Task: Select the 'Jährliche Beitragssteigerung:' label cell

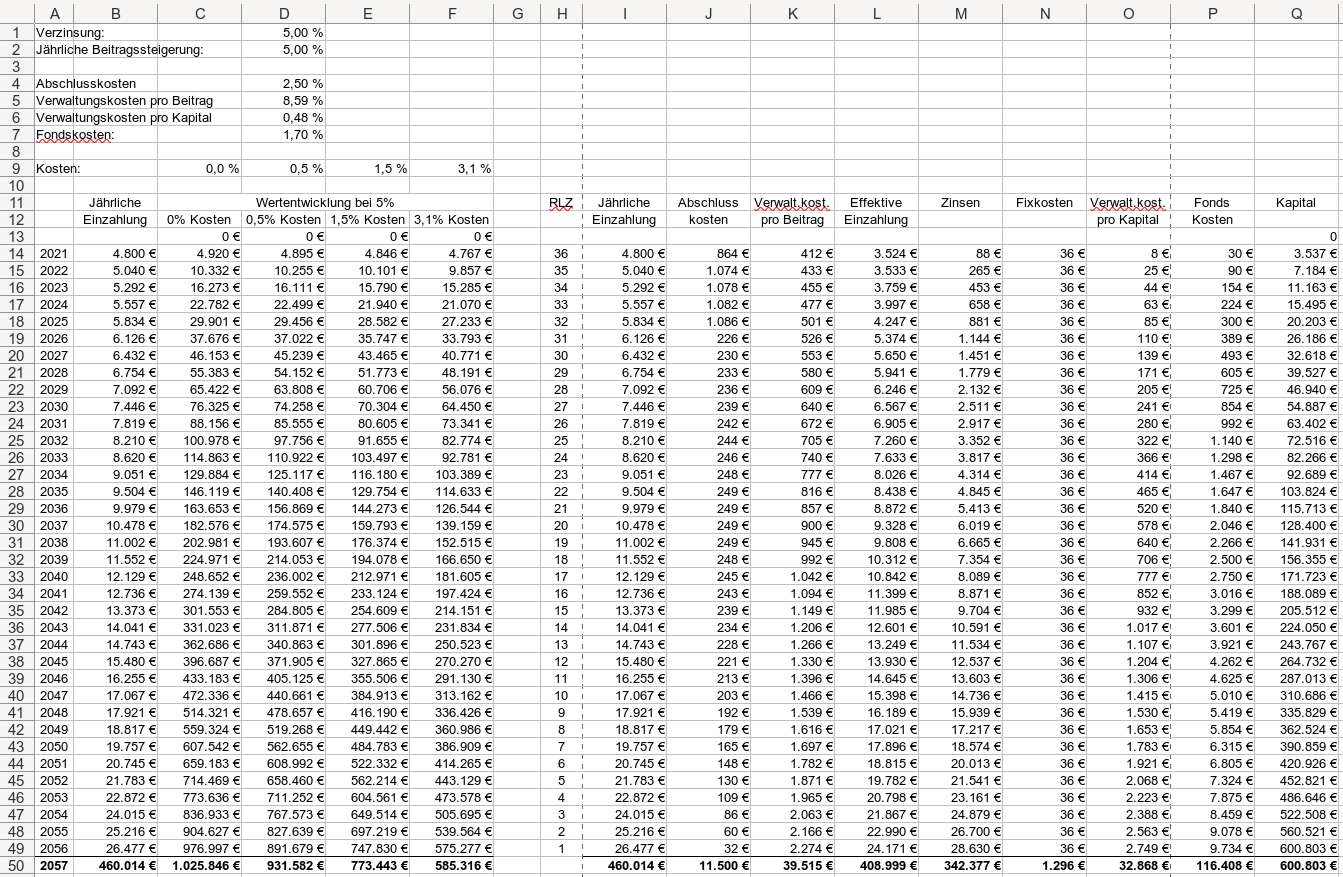Action: (119, 49)
